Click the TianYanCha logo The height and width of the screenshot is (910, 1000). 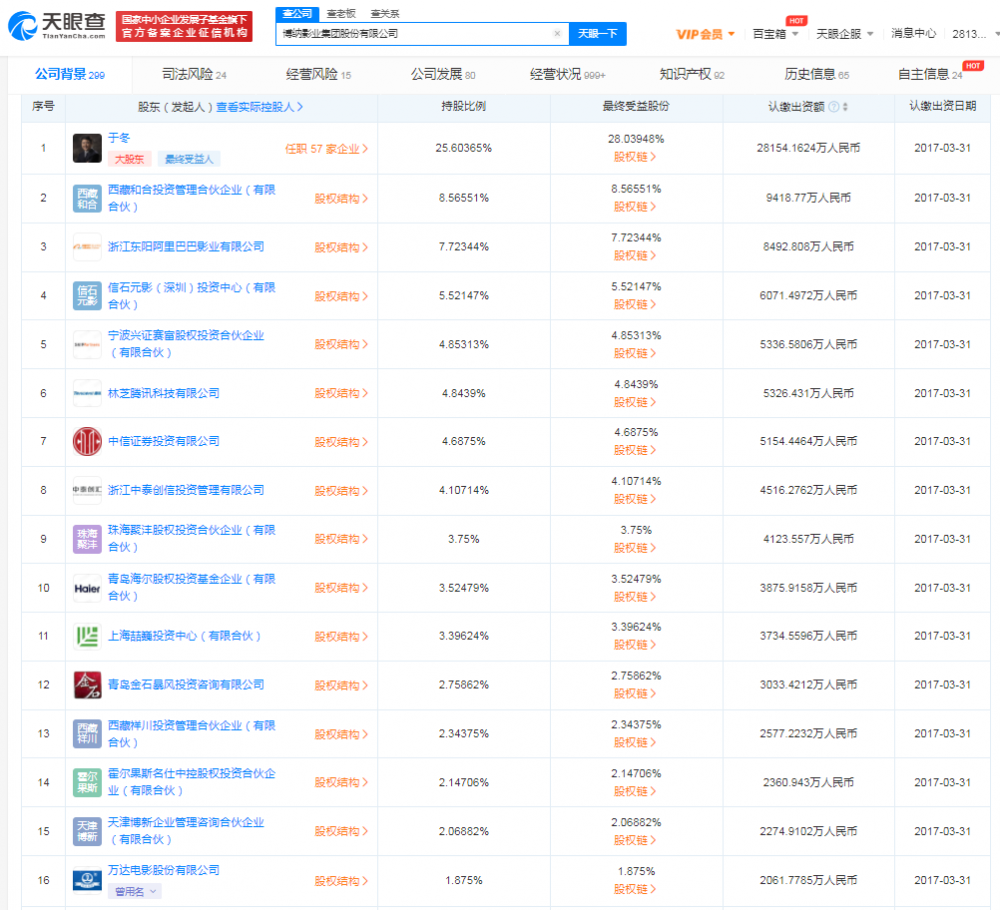coord(57,26)
